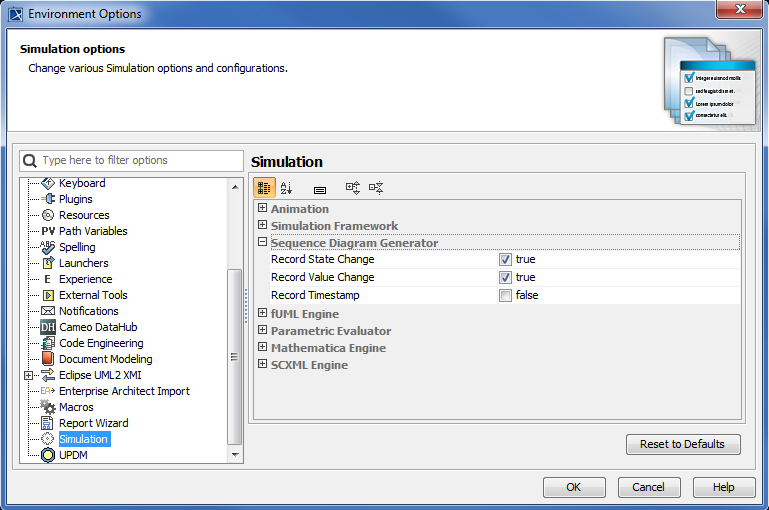Screen dimensions: 769x510
Task: Click the Cancel button
Action: (648, 487)
